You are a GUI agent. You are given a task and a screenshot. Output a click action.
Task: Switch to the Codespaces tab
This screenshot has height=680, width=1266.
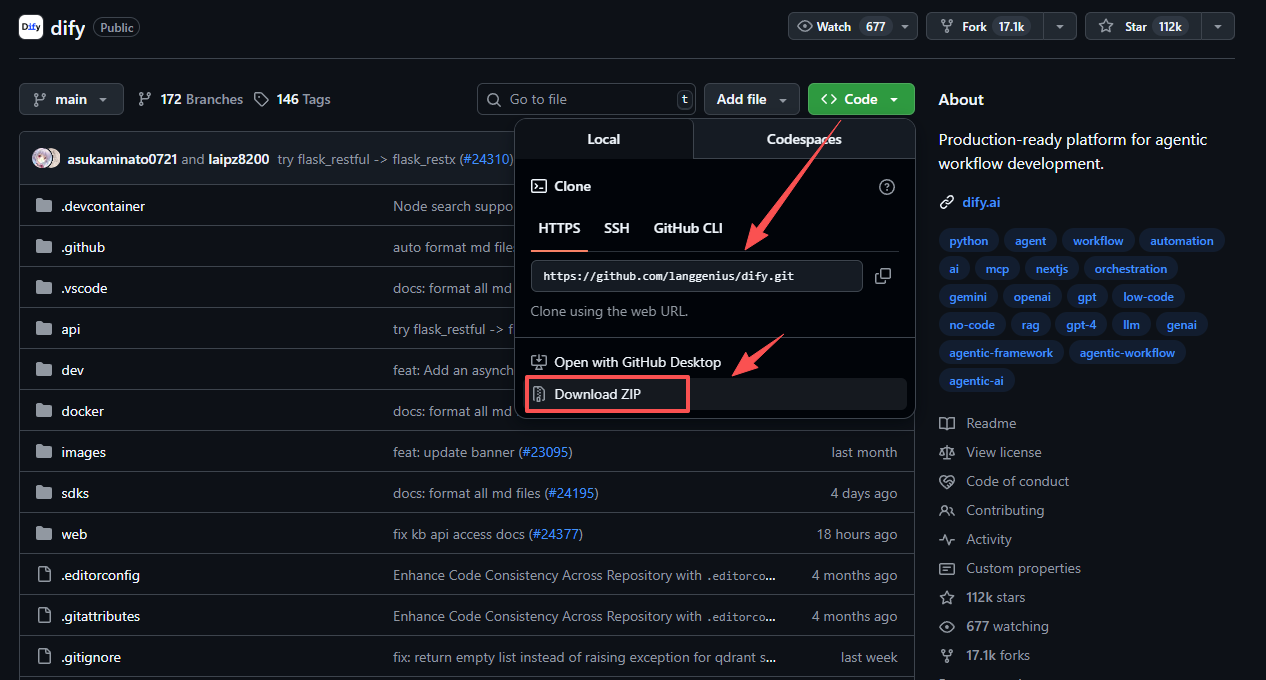(x=804, y=139)
